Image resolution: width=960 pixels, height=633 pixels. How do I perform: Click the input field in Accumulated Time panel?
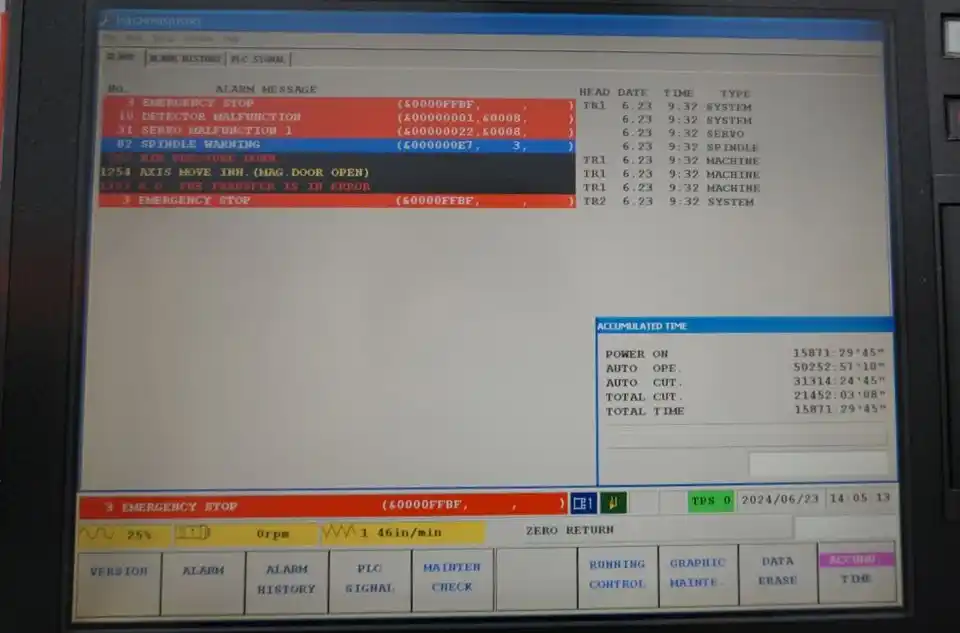(818, 463)
